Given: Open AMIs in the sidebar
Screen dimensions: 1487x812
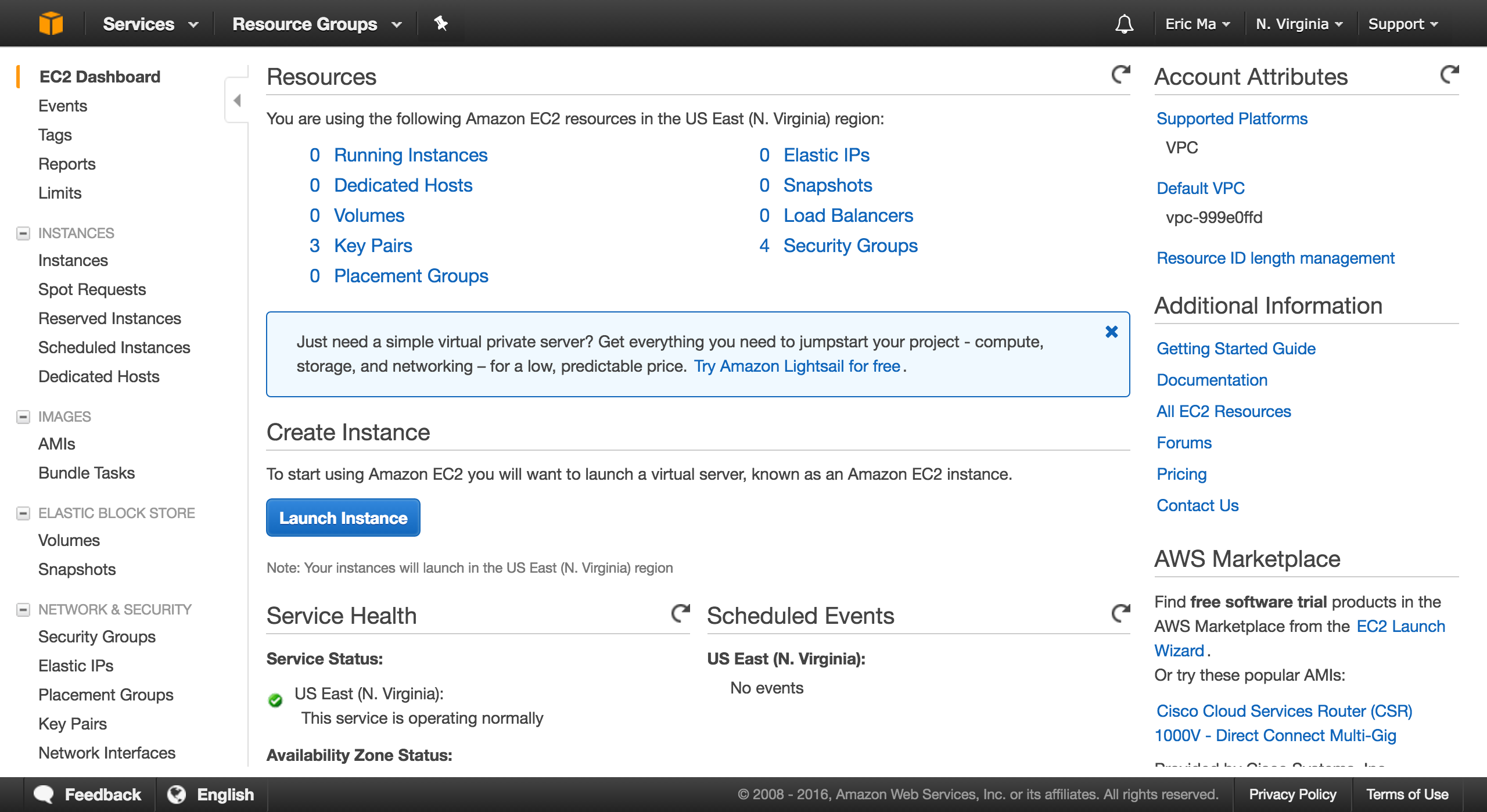Looking at the screenshot, I should tap(57, 444).
